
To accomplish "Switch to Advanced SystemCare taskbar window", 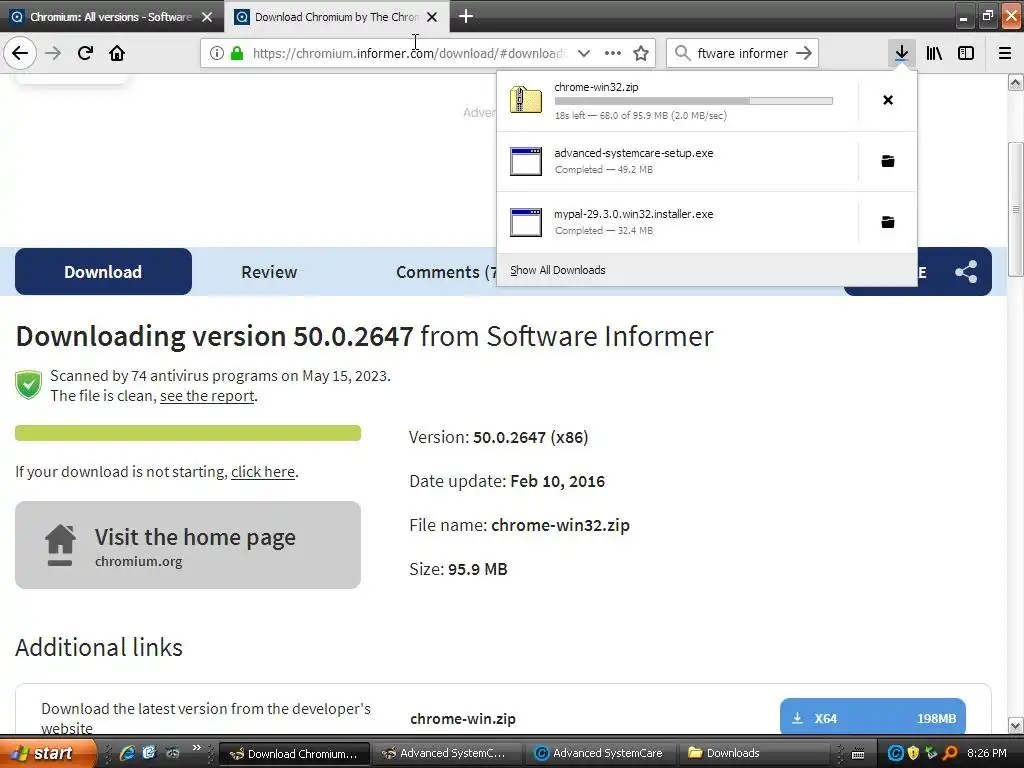I will pyautogui.click(x=600, y=753).
